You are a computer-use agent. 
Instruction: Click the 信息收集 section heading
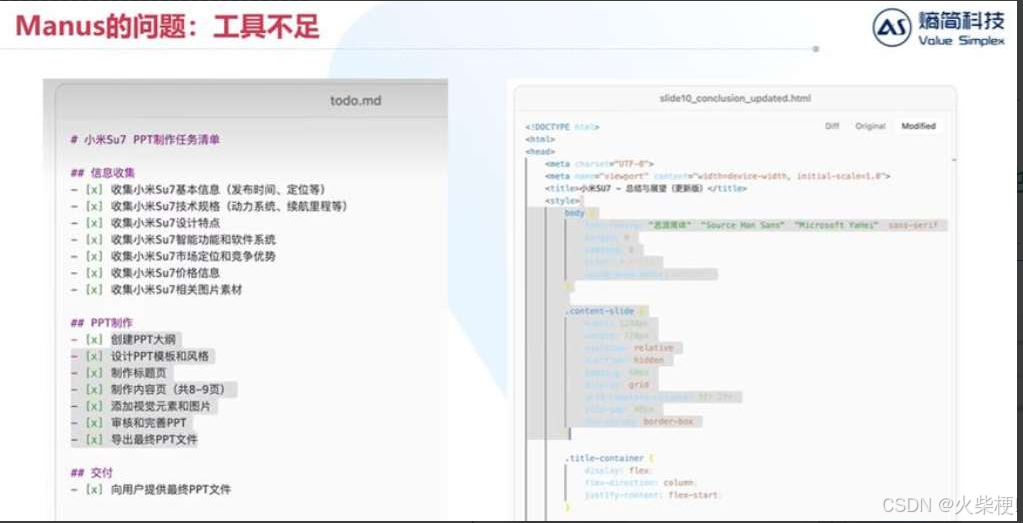coord(102,173)
